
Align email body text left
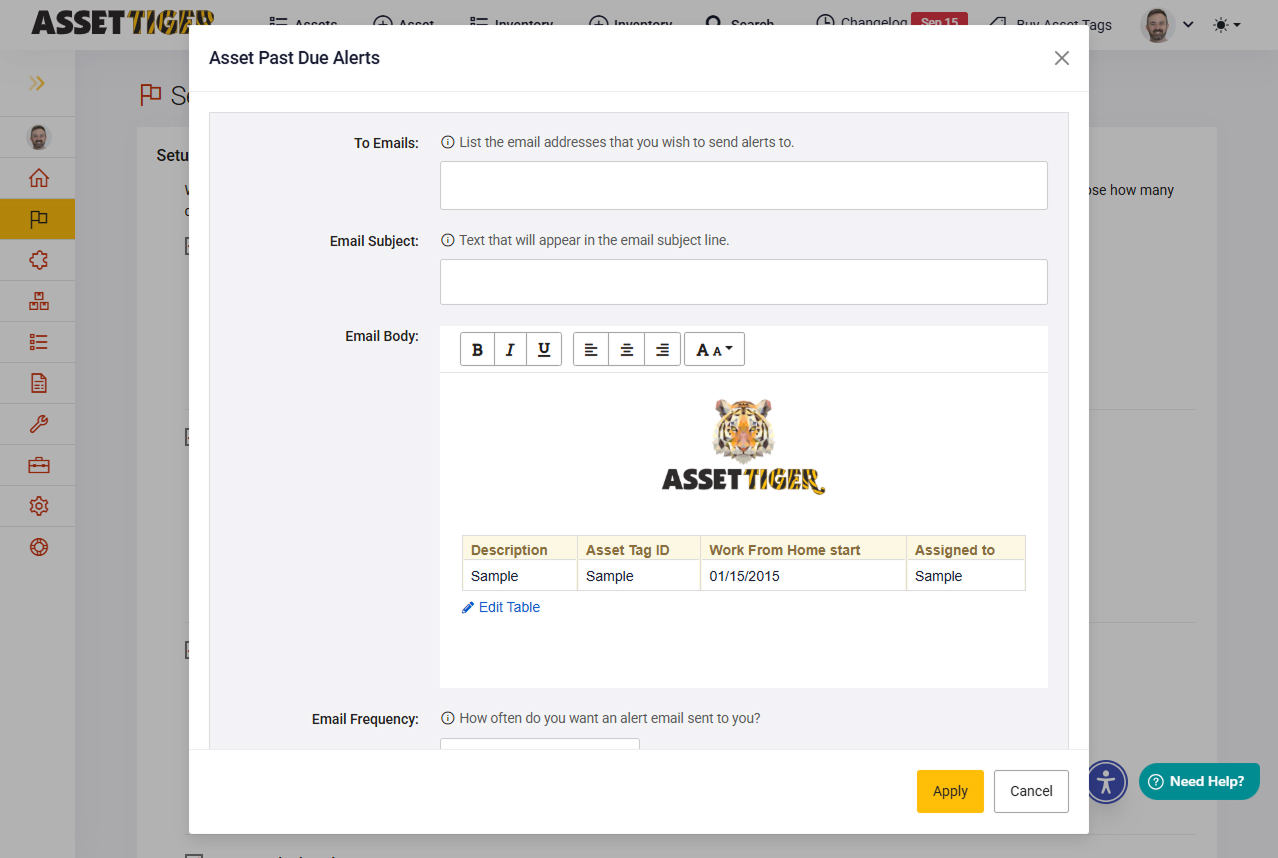pyautogui.click(x=591, y=349)
